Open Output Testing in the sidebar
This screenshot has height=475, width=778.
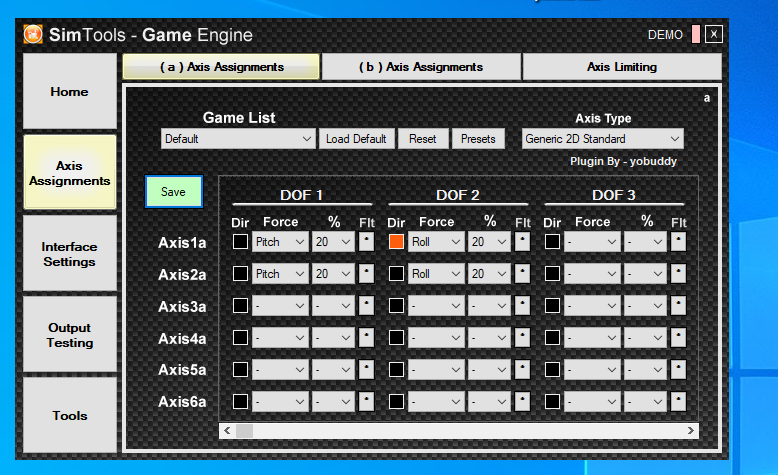[69, 335]
